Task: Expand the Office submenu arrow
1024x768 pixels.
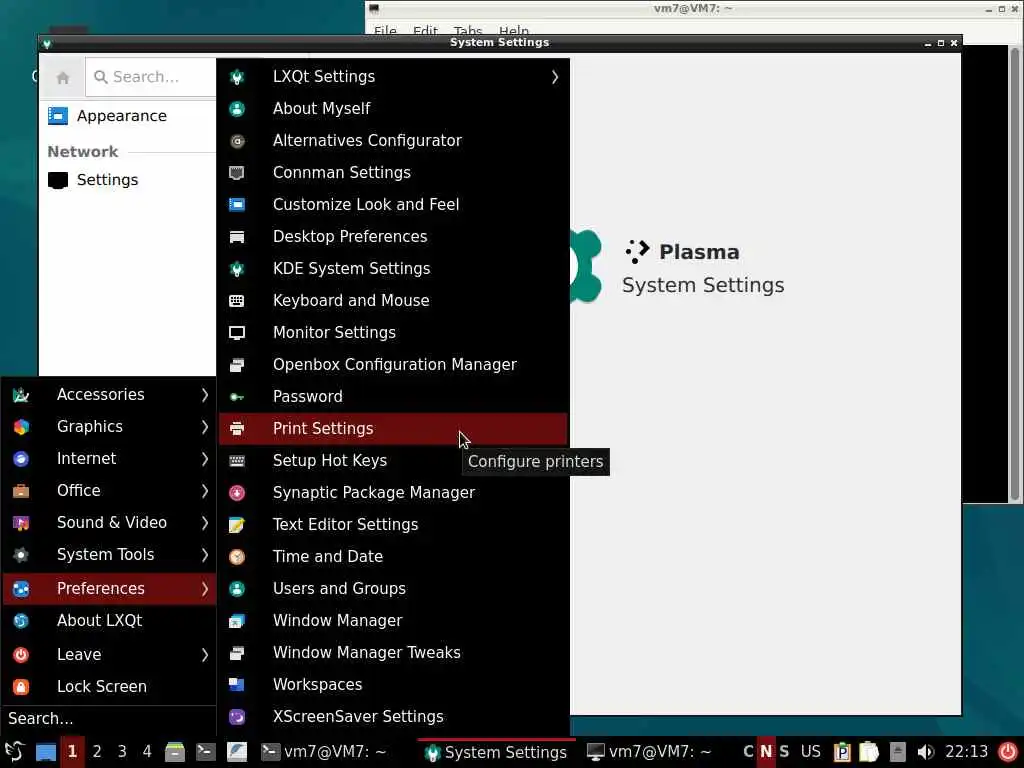Action: pyautogui.click(x=204, y=490)
